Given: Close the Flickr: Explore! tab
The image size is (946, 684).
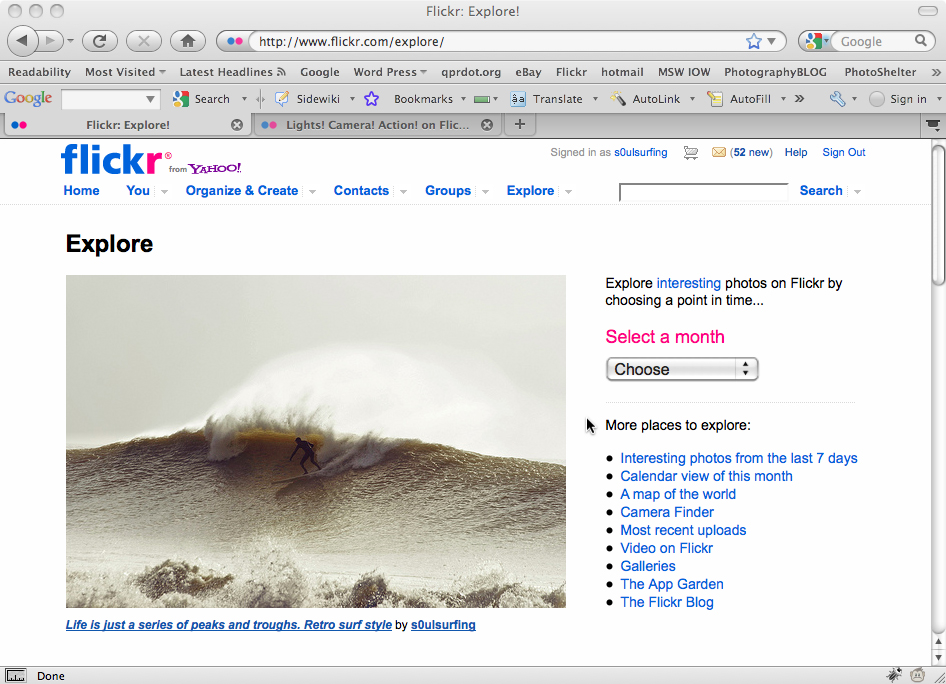Looking at the screenshot, I should point(237,125).
